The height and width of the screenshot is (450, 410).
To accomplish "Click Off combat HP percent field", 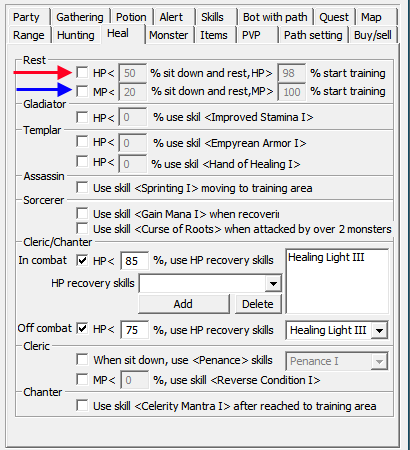I will pyautogui.click(x=134, y=330).
